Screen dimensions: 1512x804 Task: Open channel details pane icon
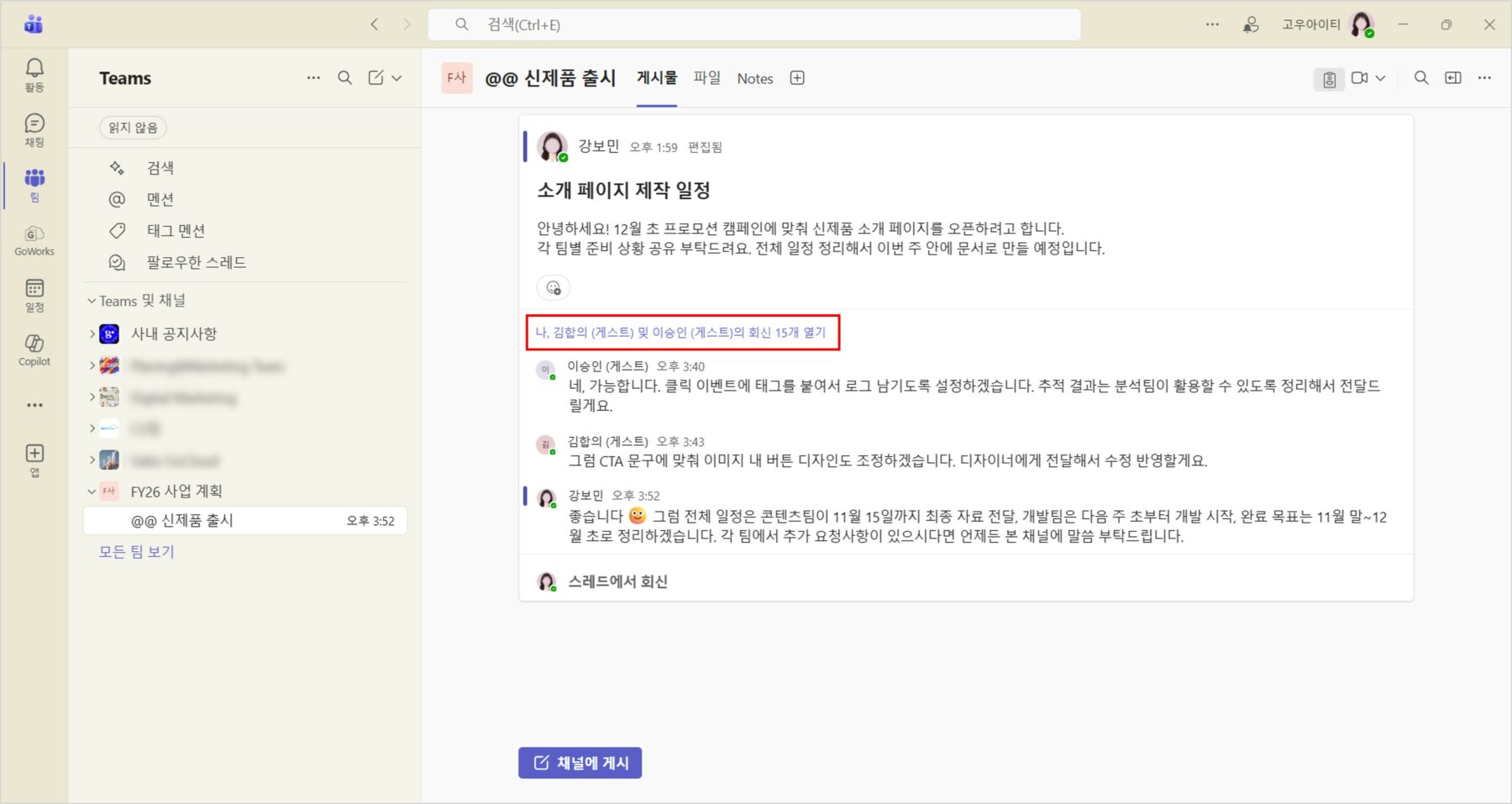[1452, 78]
